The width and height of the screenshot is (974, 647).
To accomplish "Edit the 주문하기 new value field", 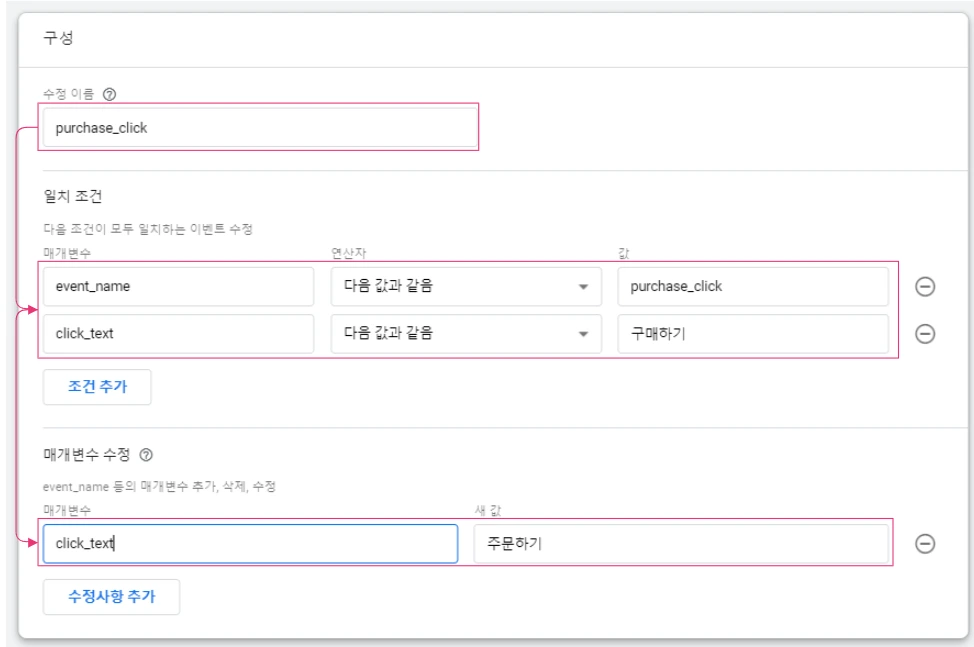I will (680, 544).
